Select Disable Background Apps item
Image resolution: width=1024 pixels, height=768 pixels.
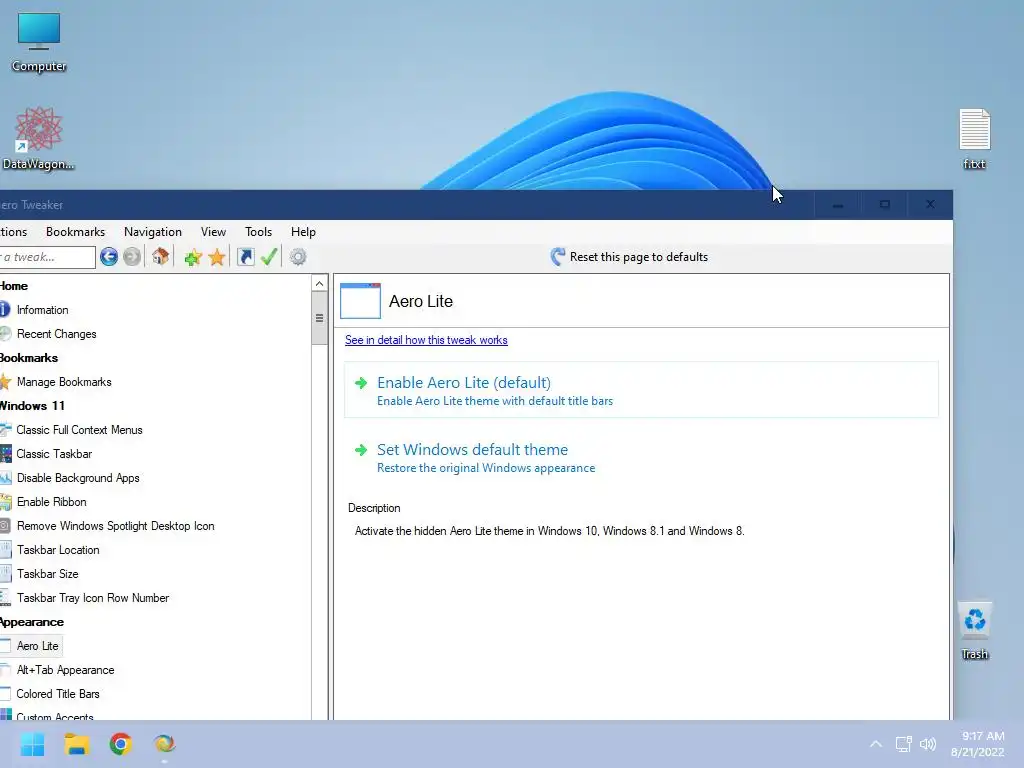[78, 478]
